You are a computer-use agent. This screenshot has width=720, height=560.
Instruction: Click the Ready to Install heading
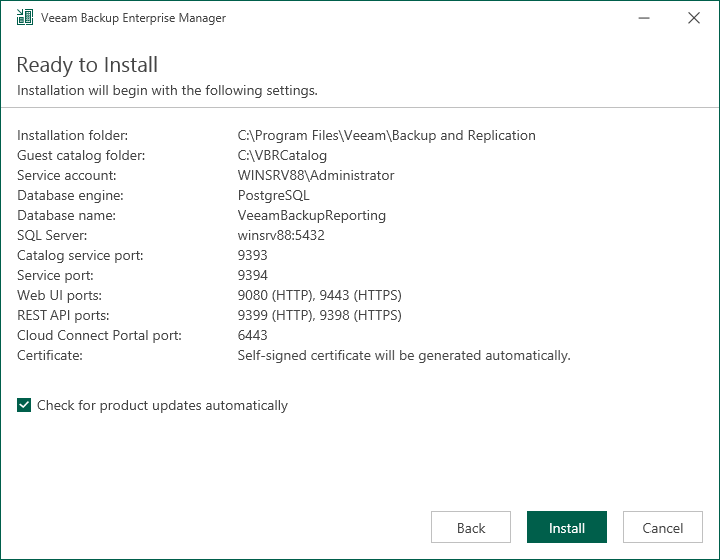[x=87, y=65]
